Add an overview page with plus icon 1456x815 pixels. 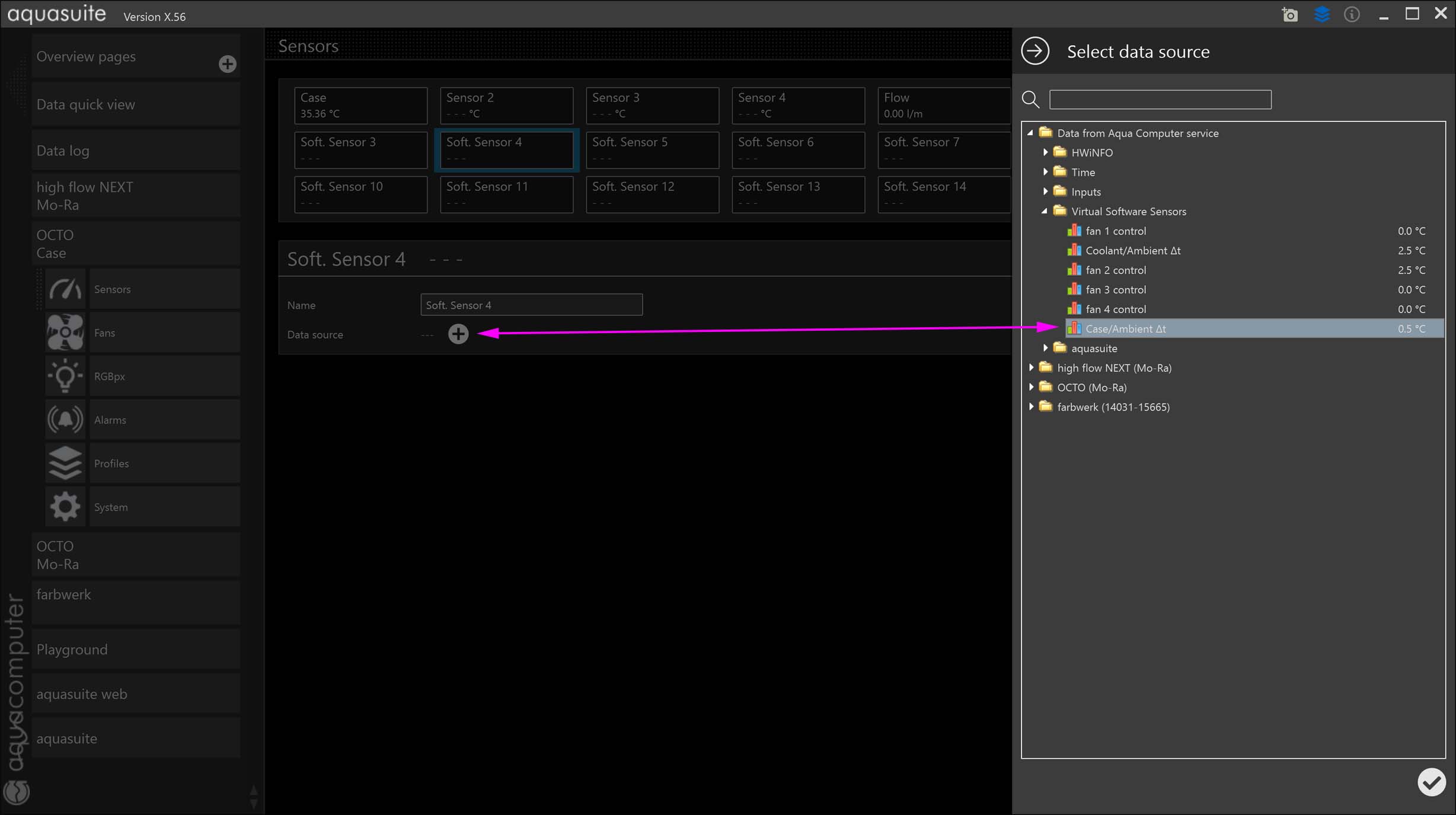click(x=227, y=64)
